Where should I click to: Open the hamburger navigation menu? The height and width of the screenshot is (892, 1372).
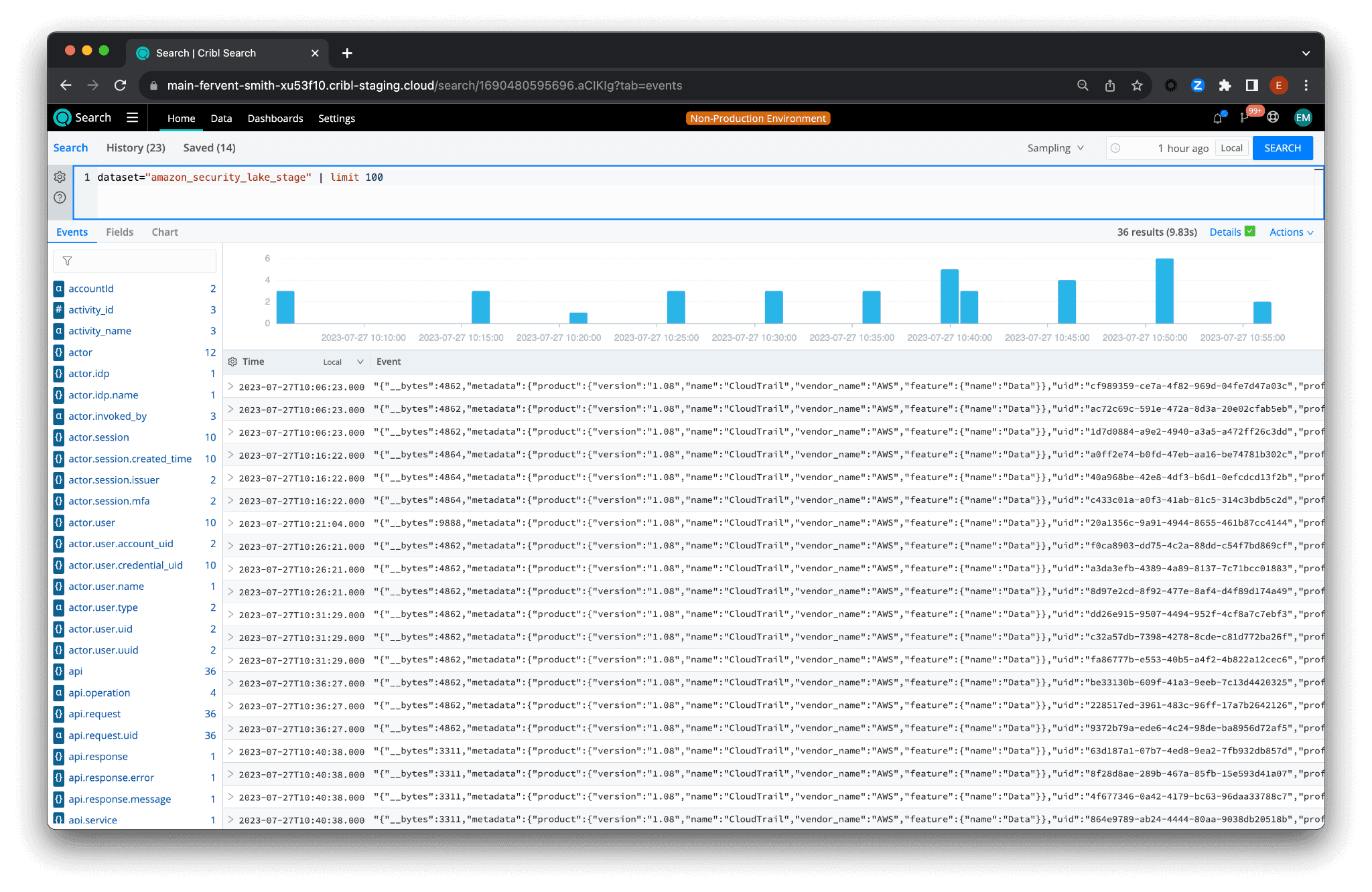(133, 118)
